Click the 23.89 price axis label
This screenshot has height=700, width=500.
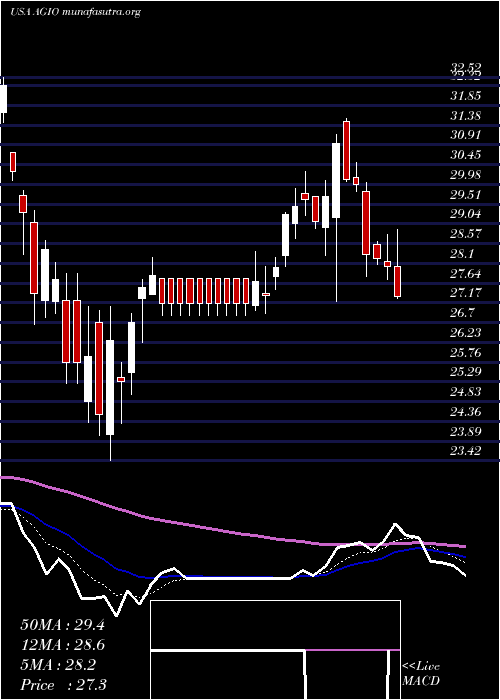(x=467, y=431)
